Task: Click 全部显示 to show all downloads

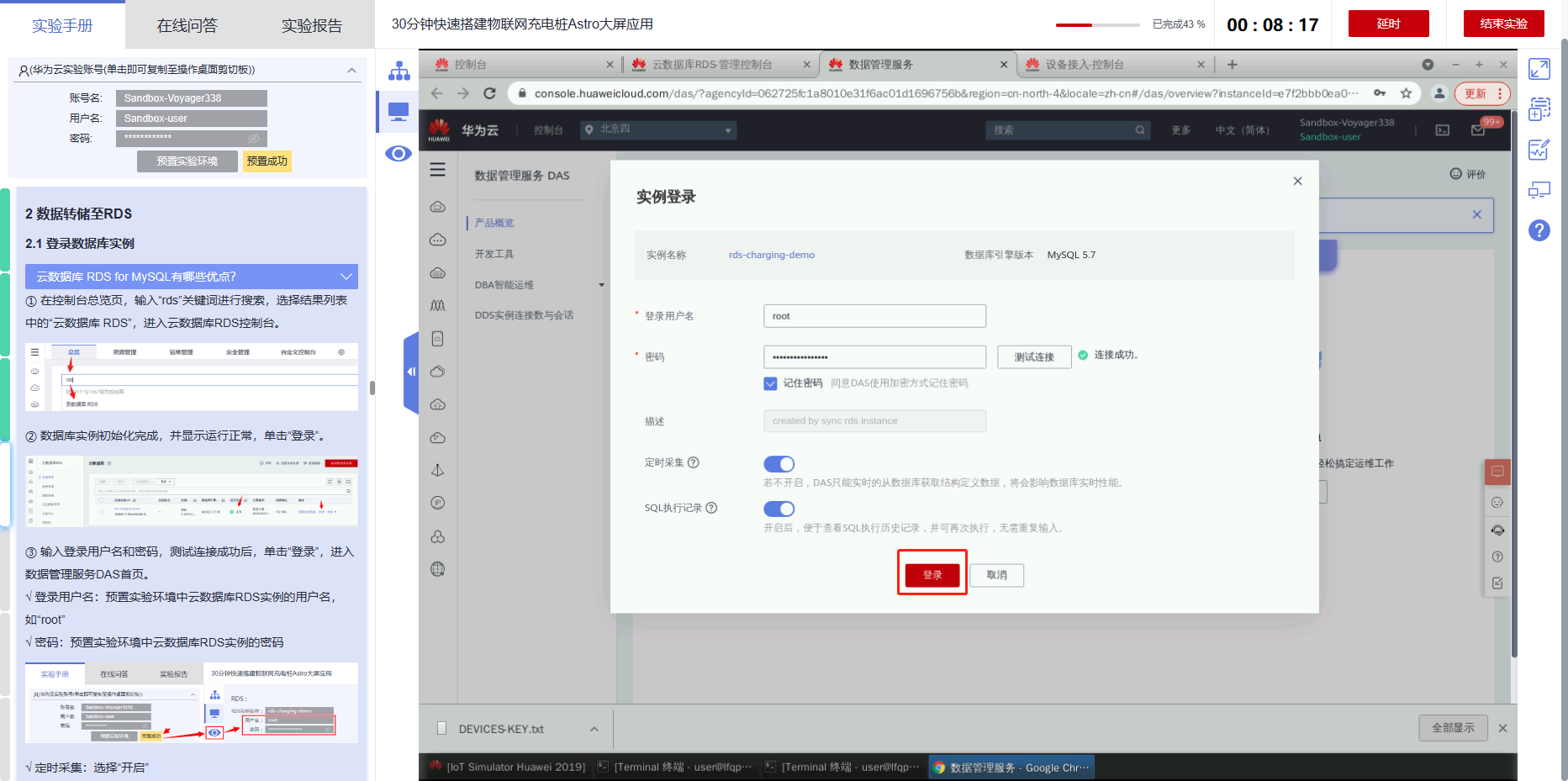Action: pyautogui.click(x=1453, y=728)
